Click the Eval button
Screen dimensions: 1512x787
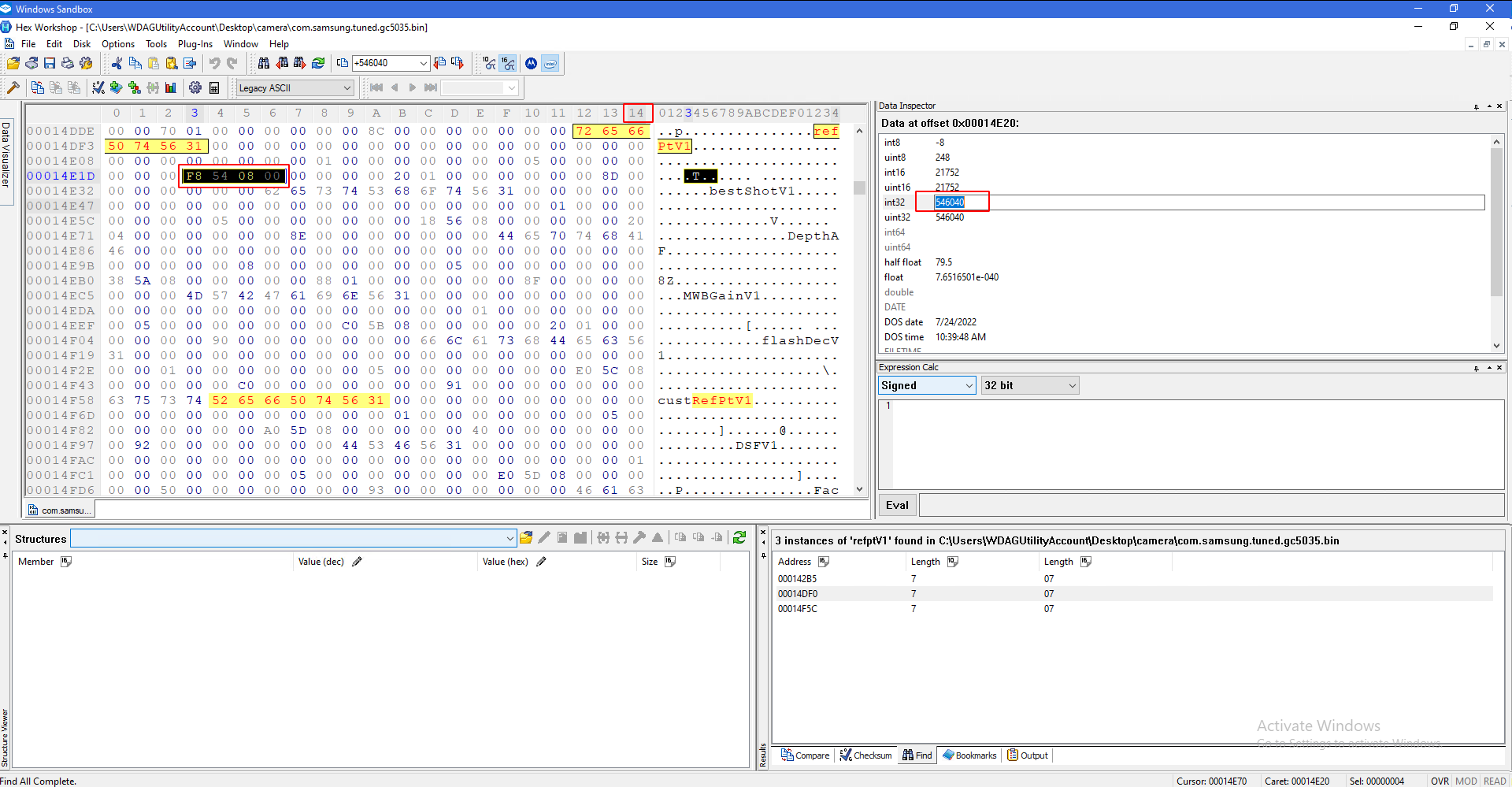click(x=897, y=505)
